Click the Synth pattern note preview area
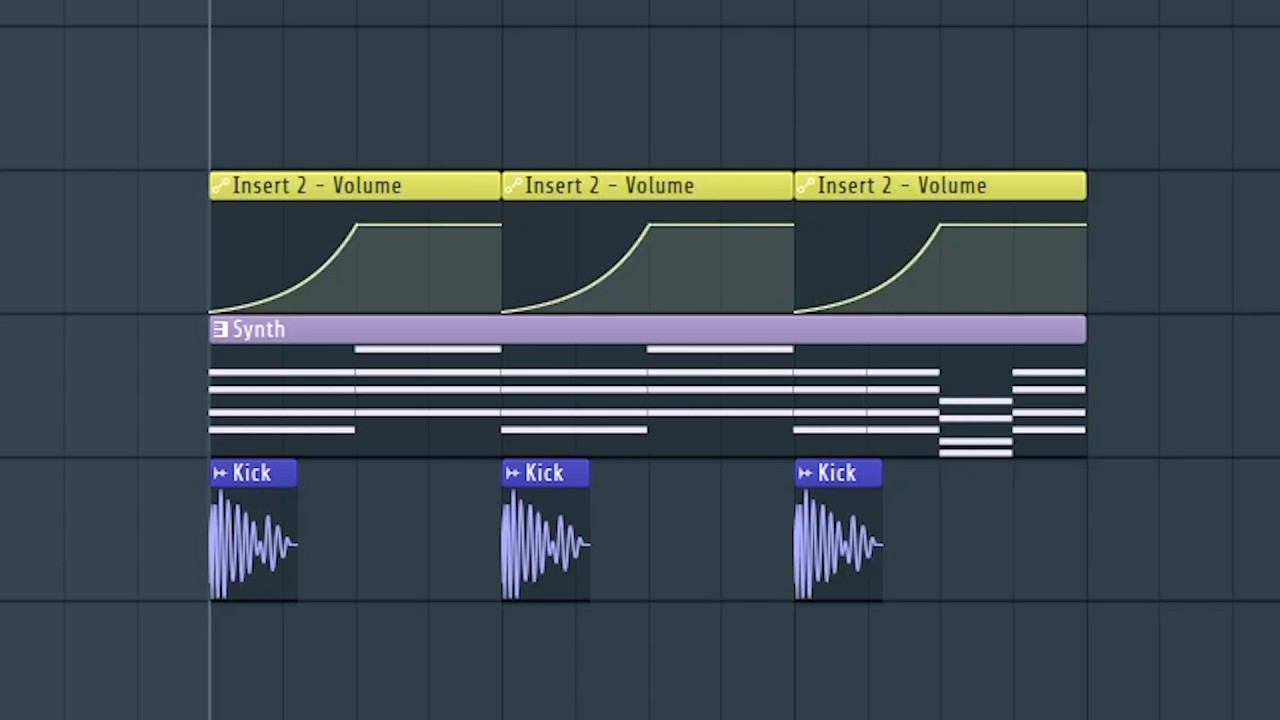Image resolution: width=1280 pixels, height=720 pixels. (x=647, y=401)
